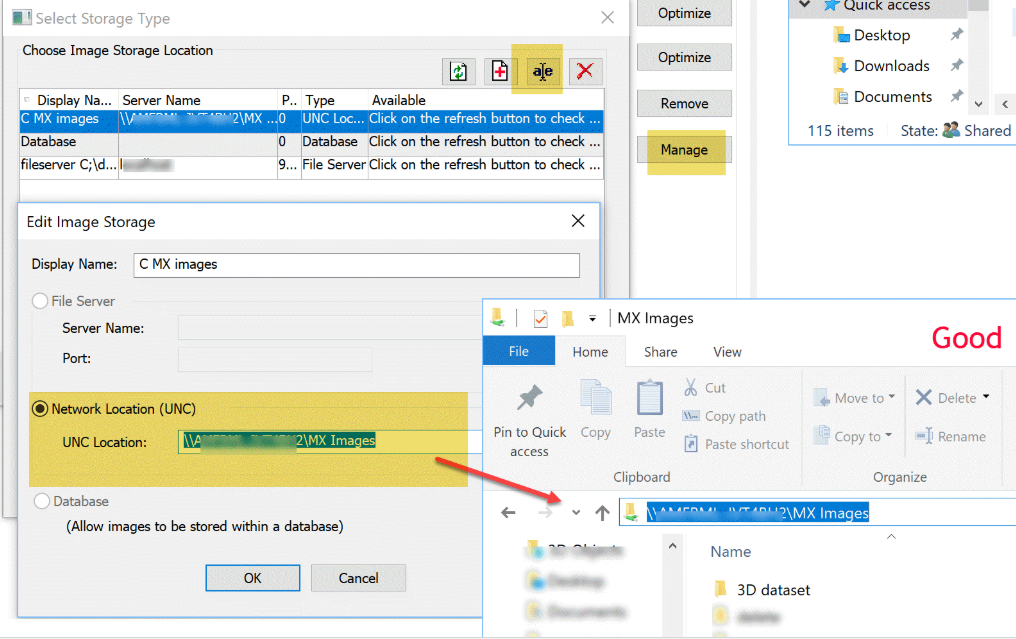
Task: Add a new image storage location
Action: [x=500, y=71]
